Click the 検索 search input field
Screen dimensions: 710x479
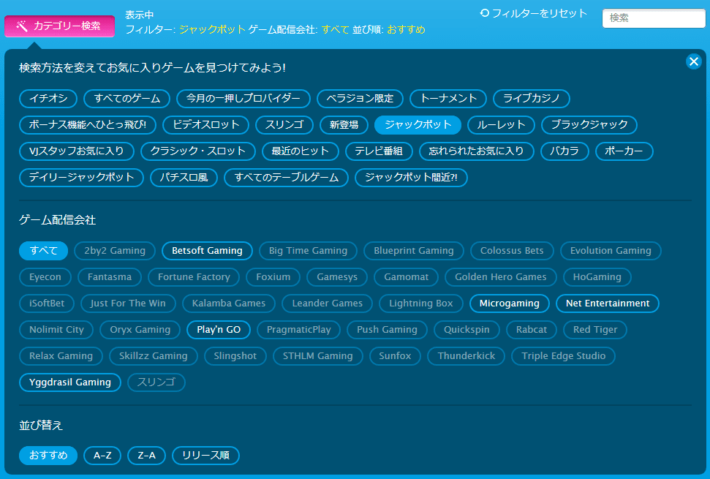654,18
